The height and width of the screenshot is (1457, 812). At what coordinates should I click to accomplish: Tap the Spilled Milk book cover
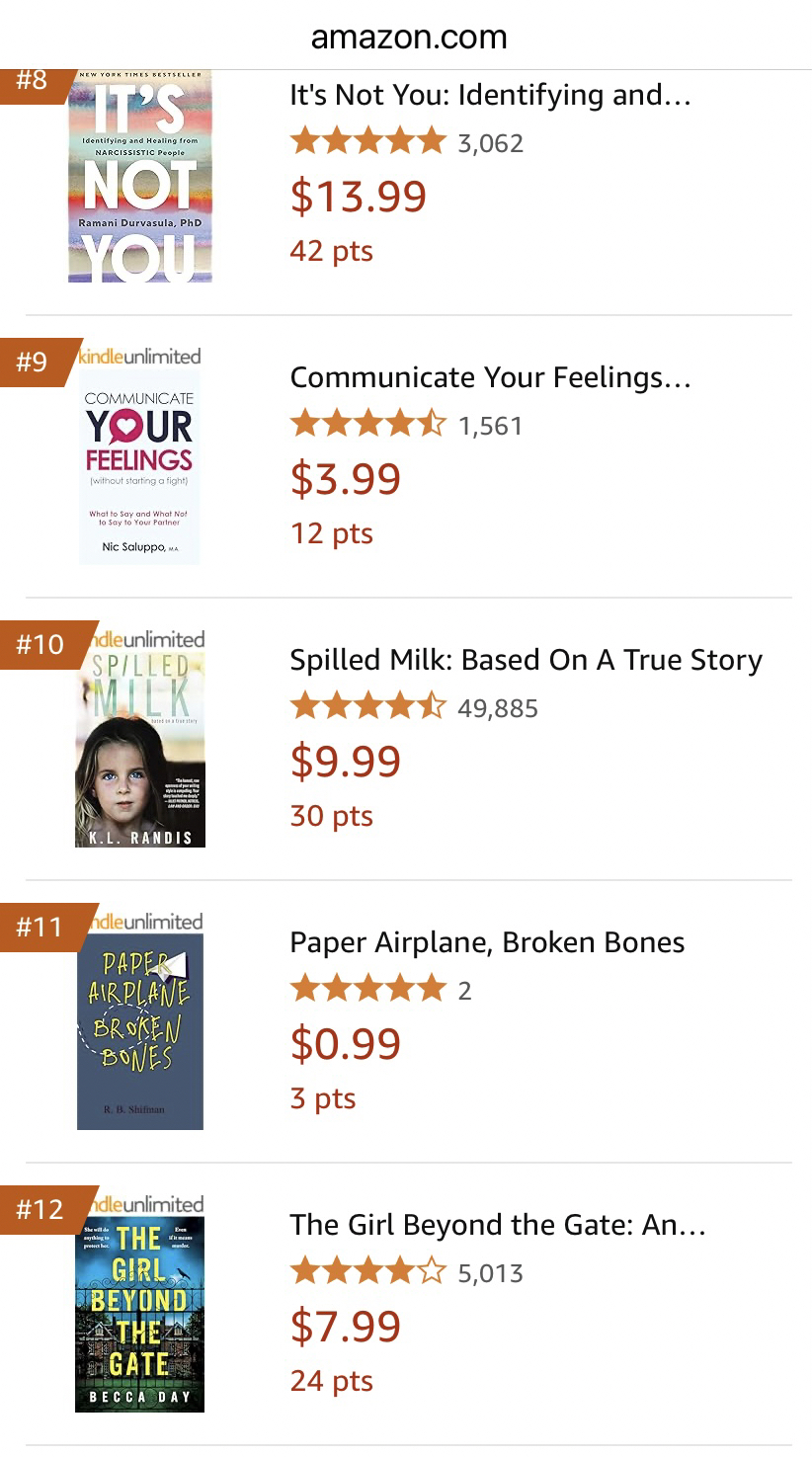point(140,749)
